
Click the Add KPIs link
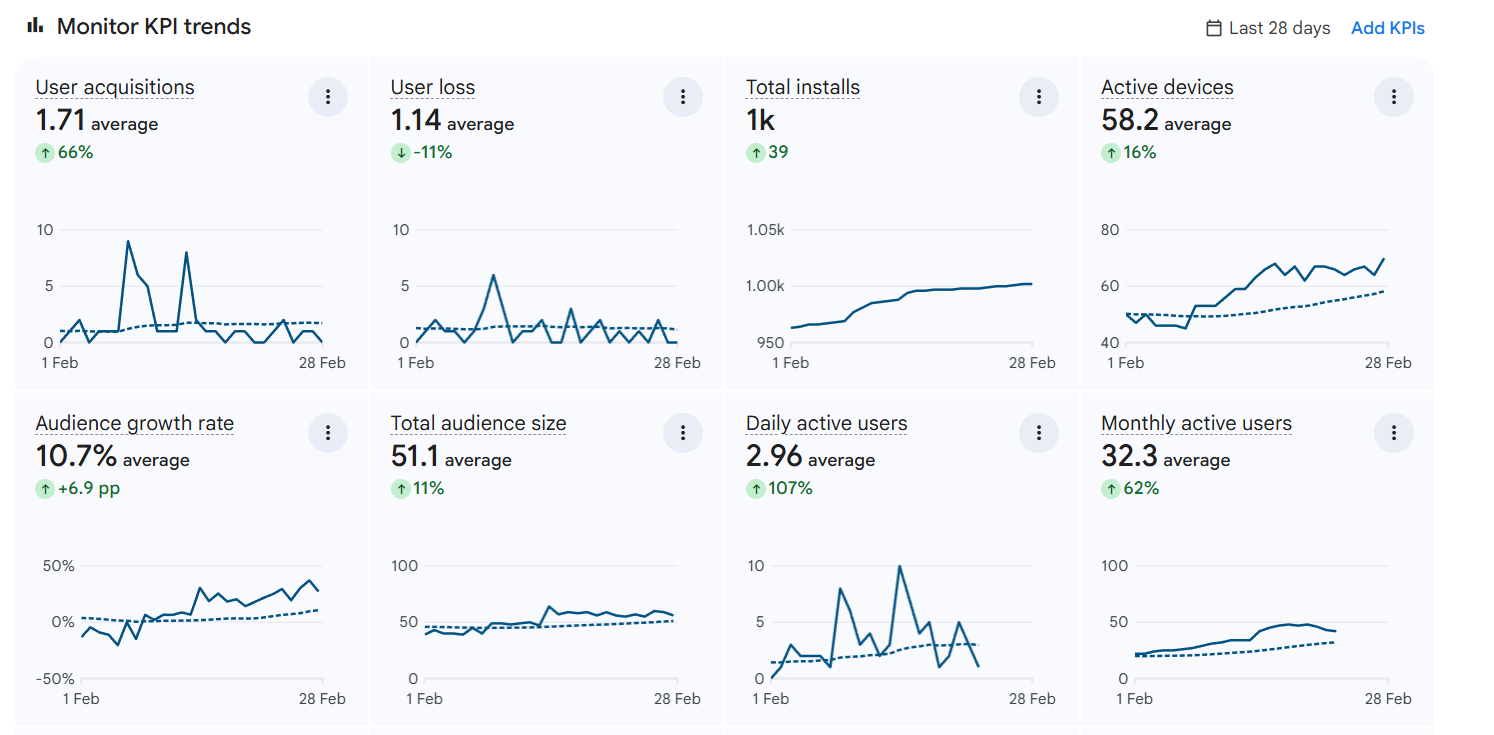pyautogui.click(x=1387, y=28)
